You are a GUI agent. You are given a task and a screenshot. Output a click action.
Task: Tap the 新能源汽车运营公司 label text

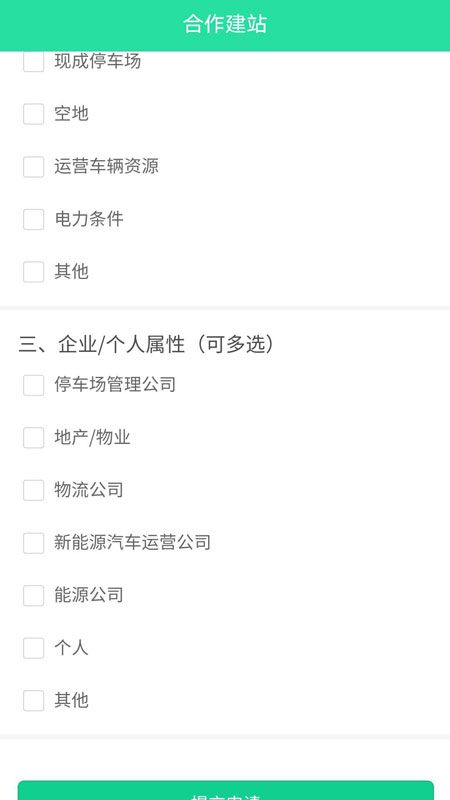[x=133, y=542]
